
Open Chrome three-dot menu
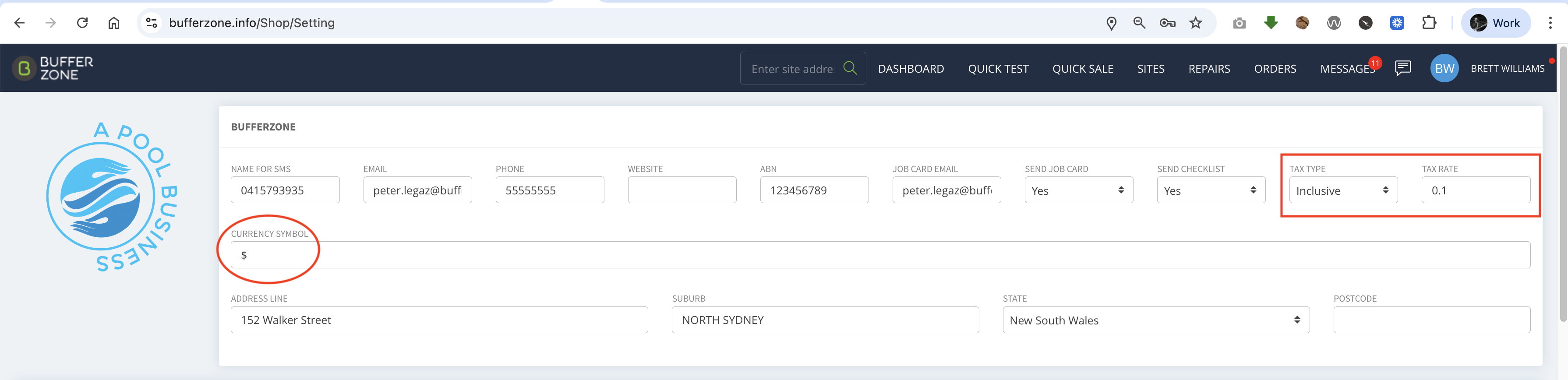tap(1550, 23)
